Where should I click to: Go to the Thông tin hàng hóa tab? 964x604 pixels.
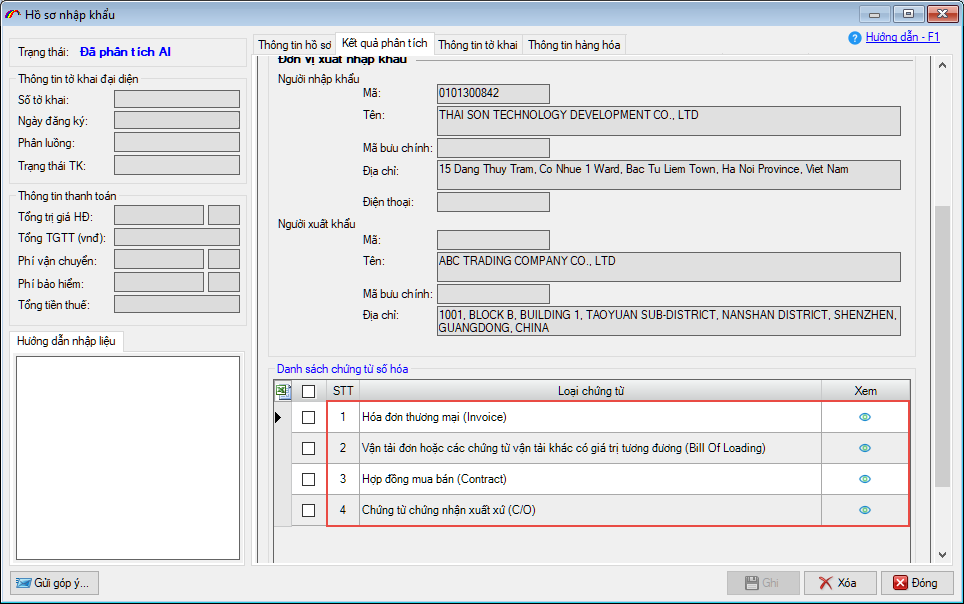[574, 45]
